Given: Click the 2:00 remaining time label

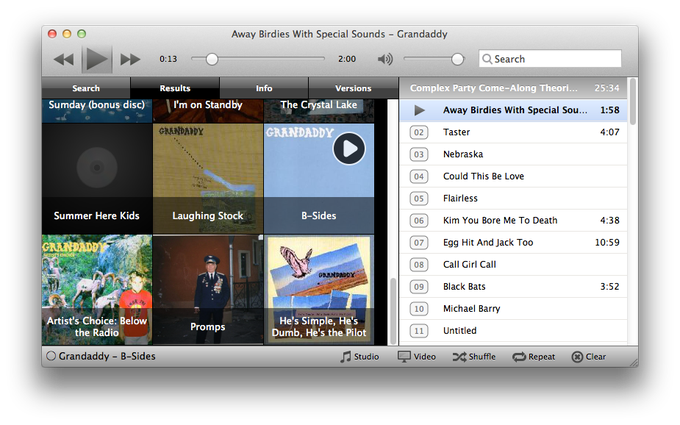Looking at the screenshot, I should pos(347,59).
